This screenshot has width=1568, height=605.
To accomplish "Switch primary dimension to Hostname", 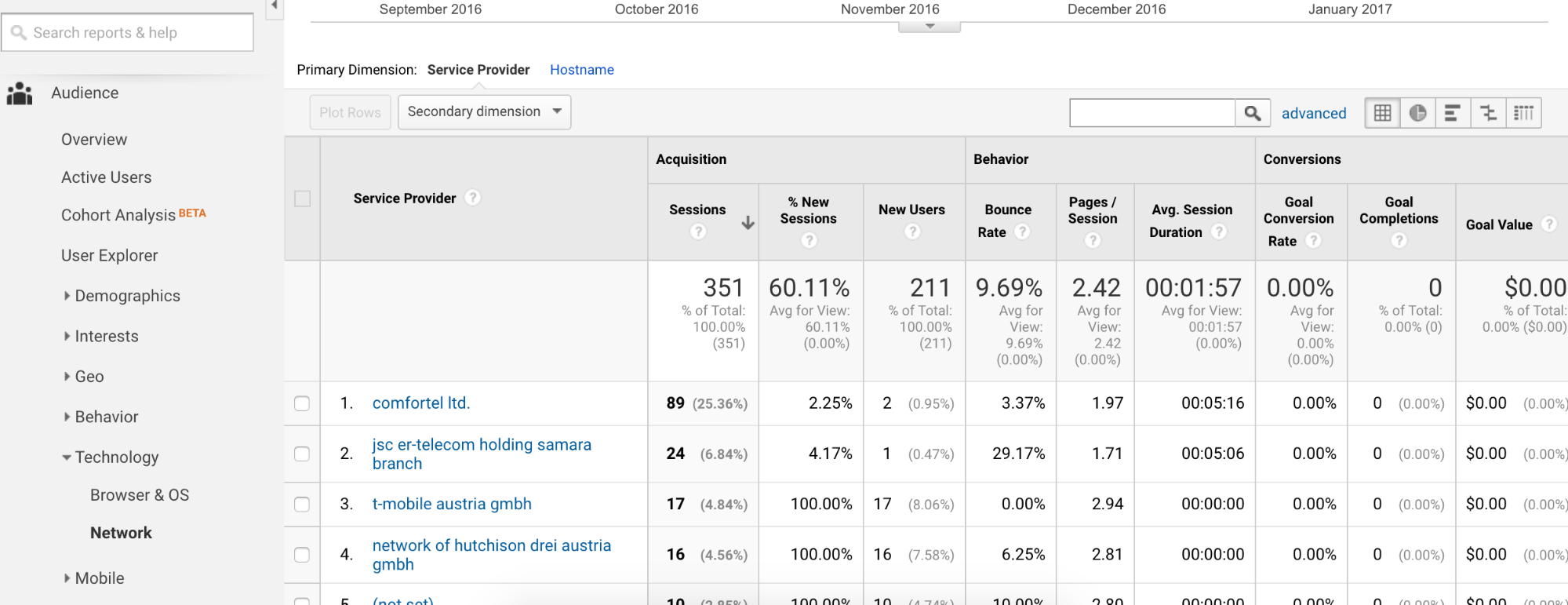I will 581,70.
